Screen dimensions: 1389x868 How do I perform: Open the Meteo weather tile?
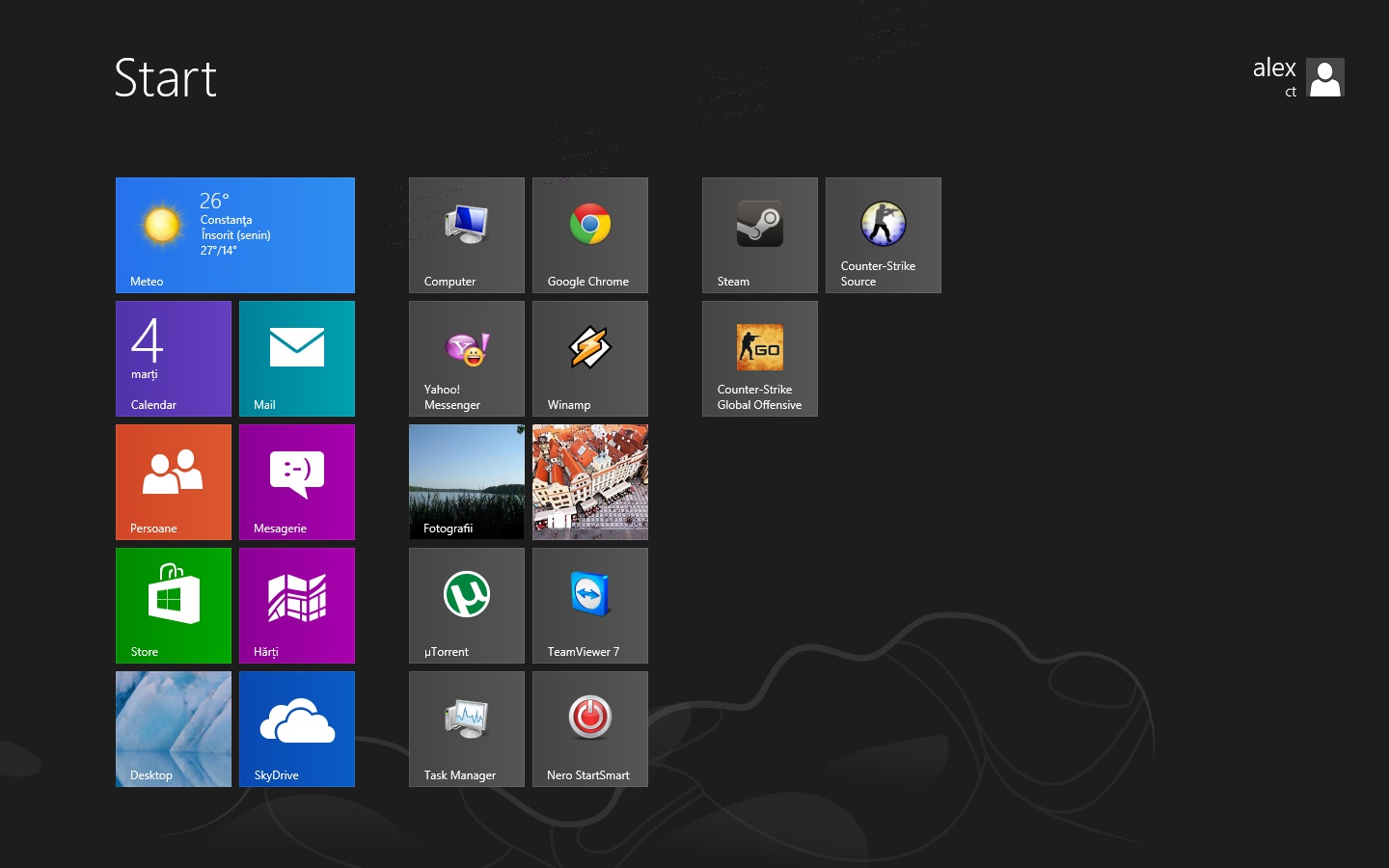[235, 235]
